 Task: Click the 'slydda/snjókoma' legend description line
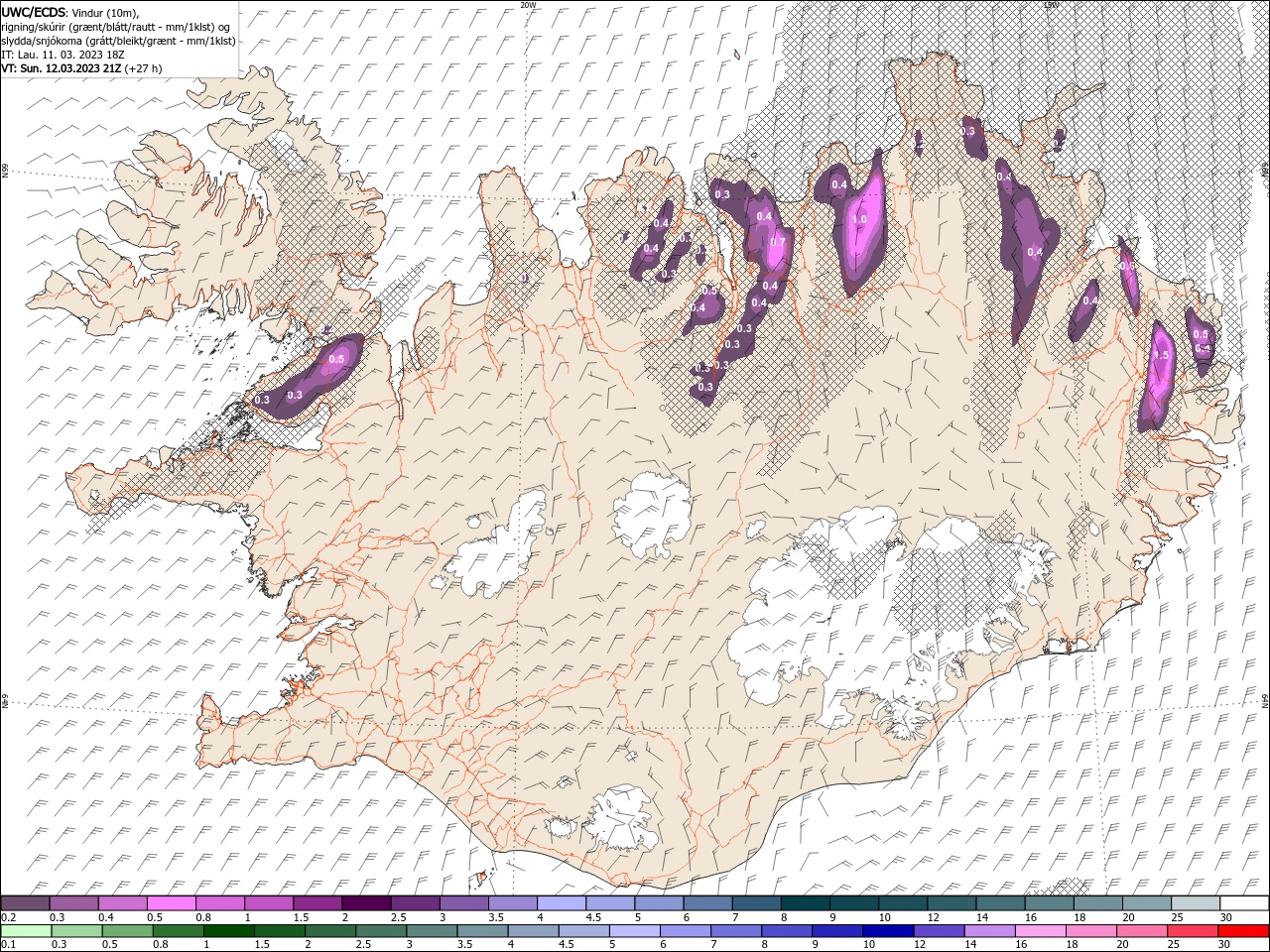tap(118, 41)
